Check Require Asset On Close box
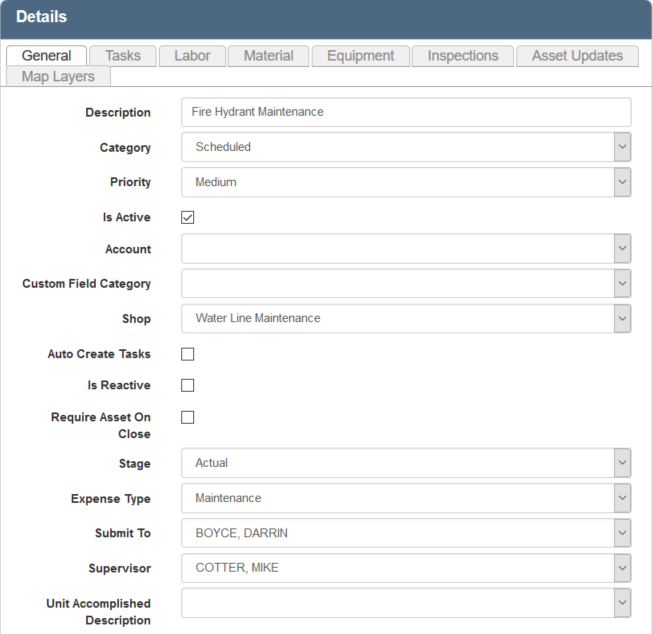 point(187,417)
